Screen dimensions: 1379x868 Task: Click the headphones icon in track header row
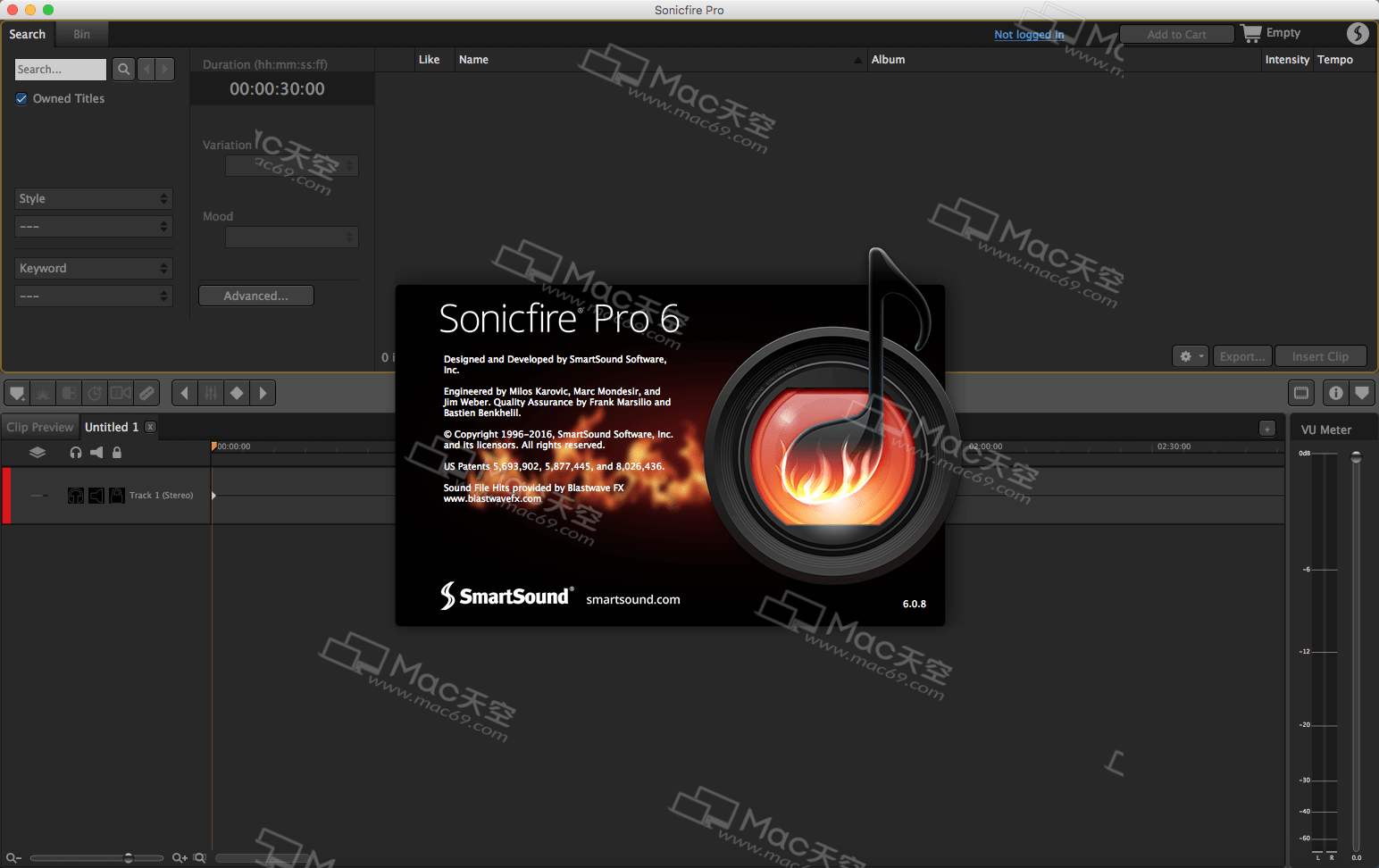[x=76, y=453]
